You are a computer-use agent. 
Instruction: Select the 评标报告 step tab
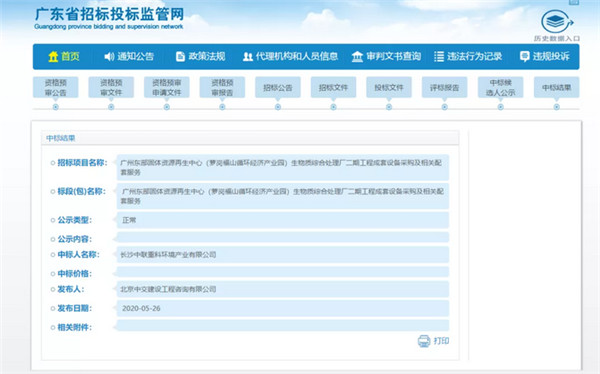(444, 87)
